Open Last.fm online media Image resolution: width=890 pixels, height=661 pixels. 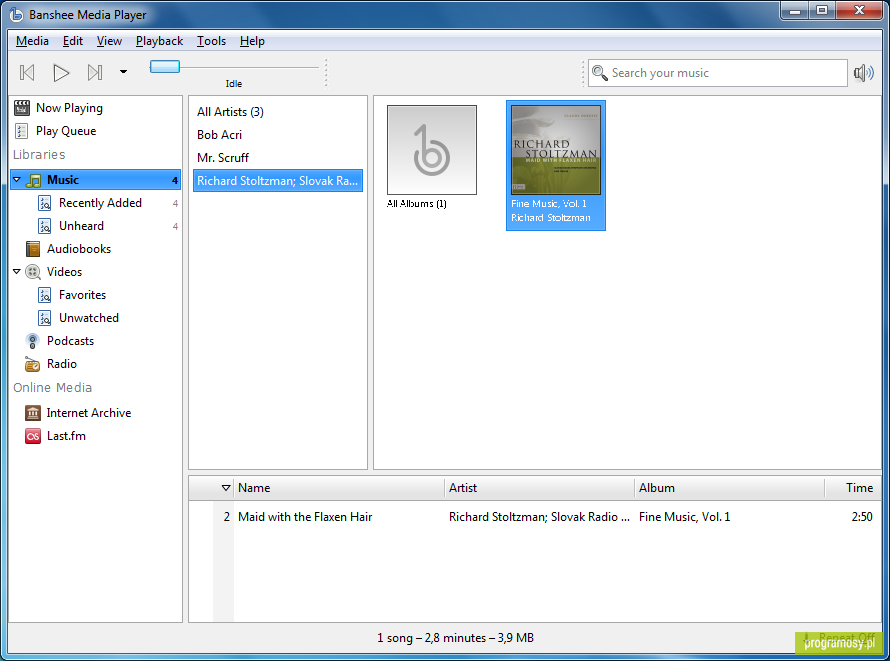(x=66, y=436)
